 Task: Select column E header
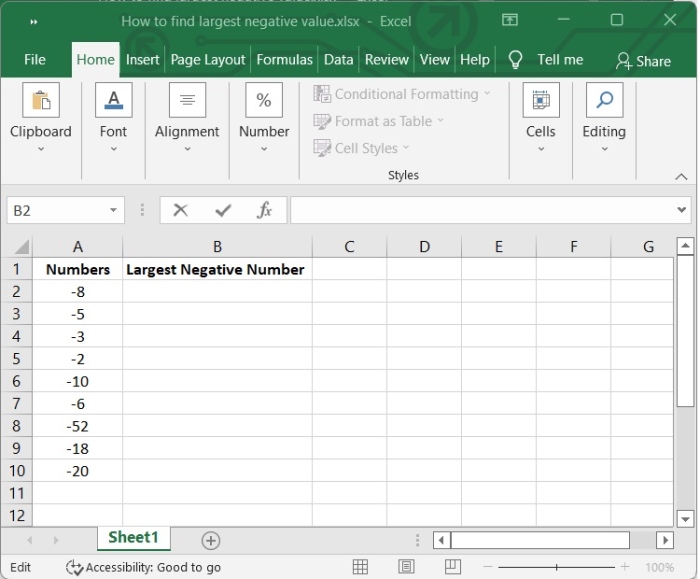coord(499,246)
